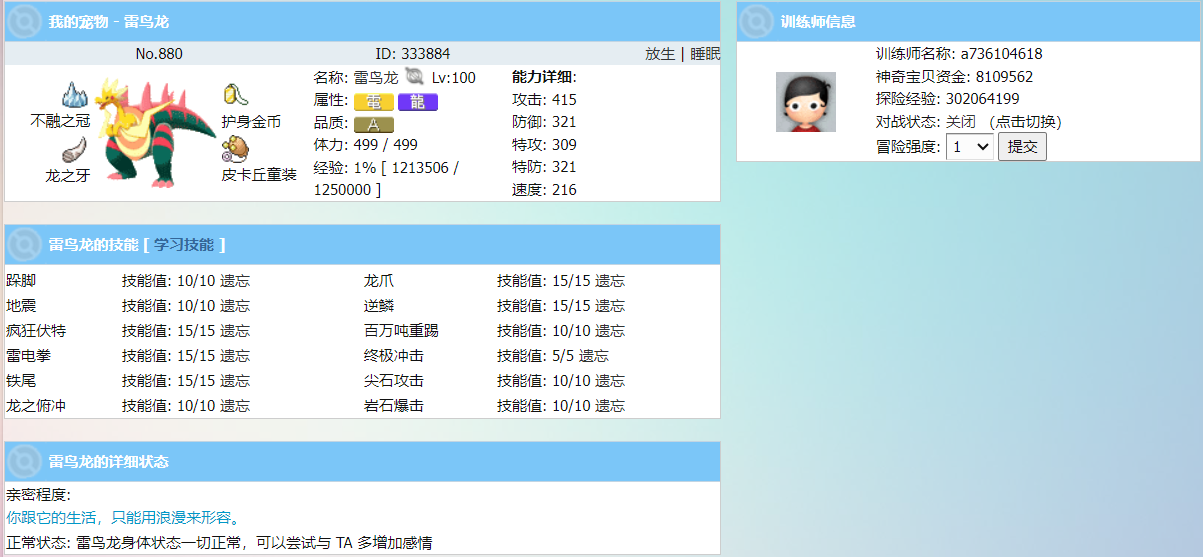Forget the 铁尾 skill
The height and width of the screenshot is (557, 1203).
tap(235, 381)
